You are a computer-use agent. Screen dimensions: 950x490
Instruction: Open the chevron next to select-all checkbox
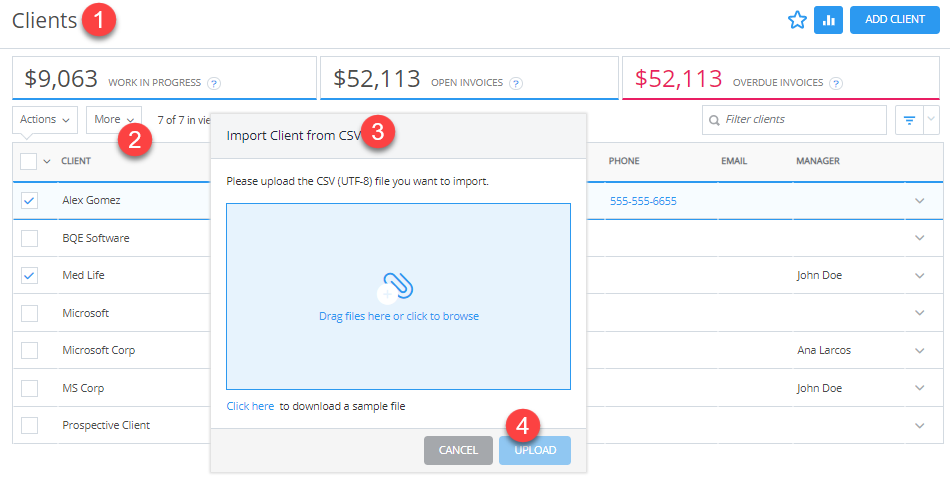tap(47, 162)
